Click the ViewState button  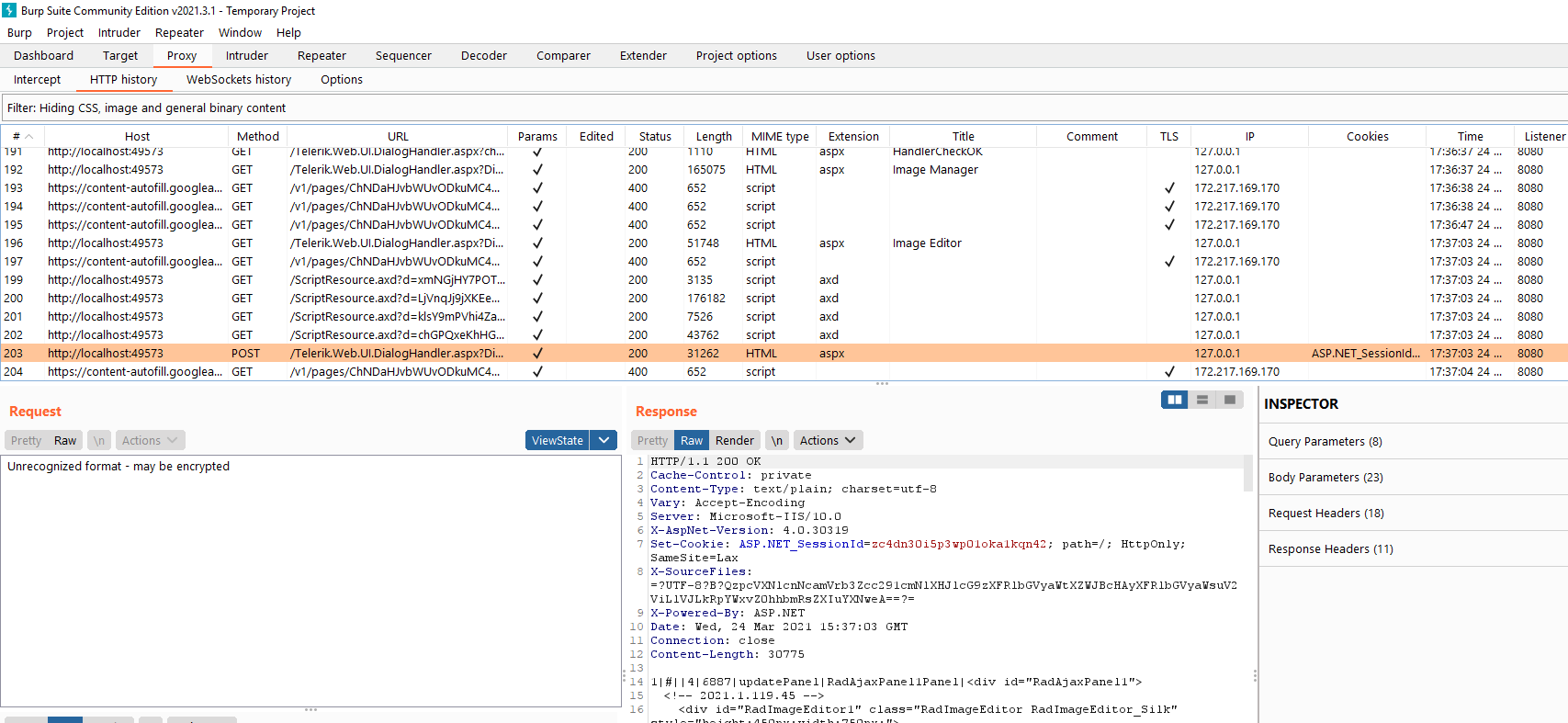point(557,441)
